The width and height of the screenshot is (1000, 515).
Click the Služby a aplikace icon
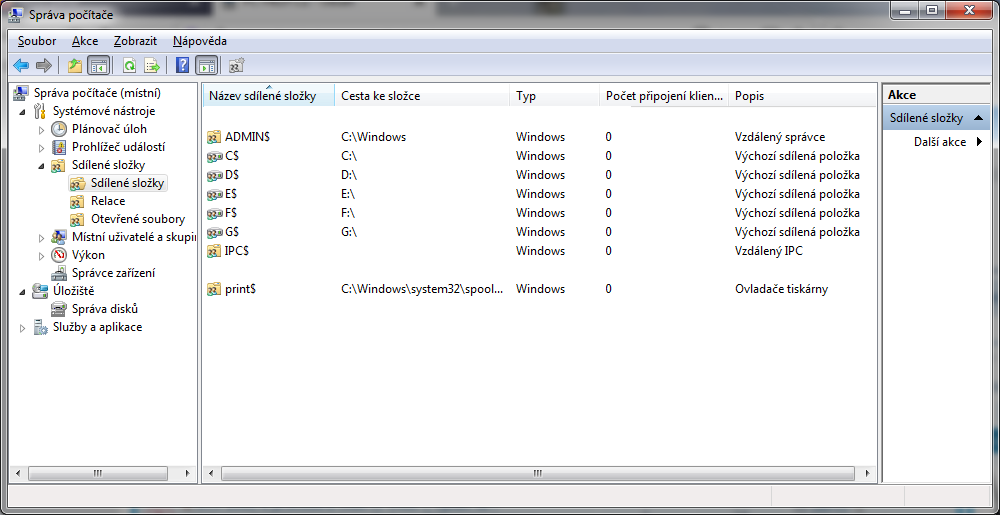coord(40,328)
